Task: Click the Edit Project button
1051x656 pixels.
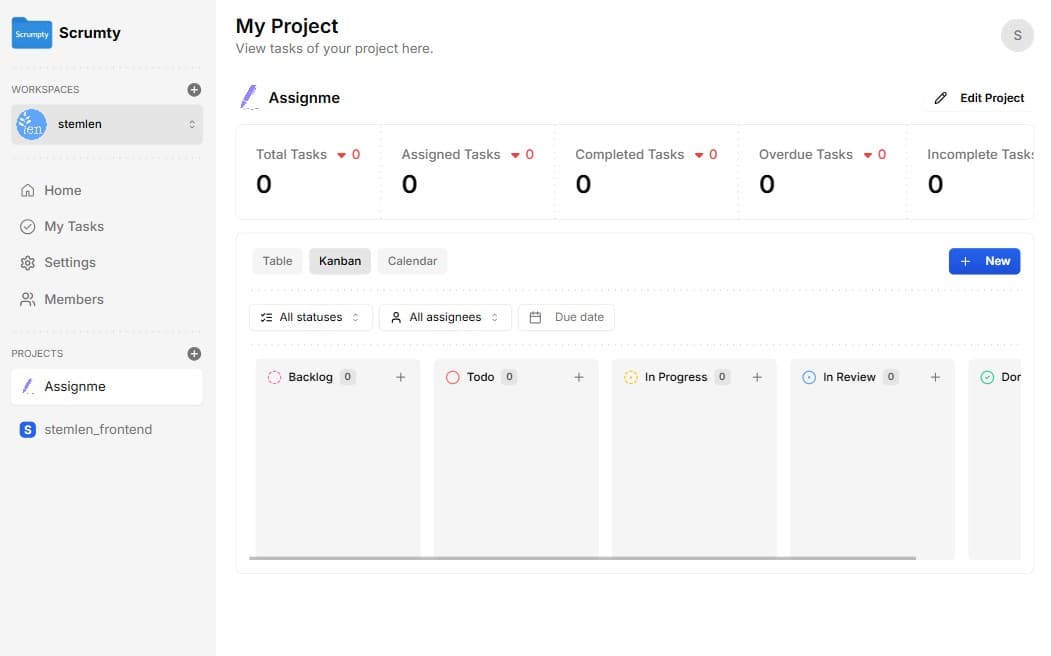Action: (x=979, y=98)
